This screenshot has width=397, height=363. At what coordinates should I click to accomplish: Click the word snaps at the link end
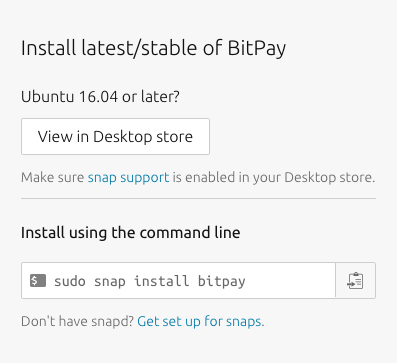pos(244,322)
